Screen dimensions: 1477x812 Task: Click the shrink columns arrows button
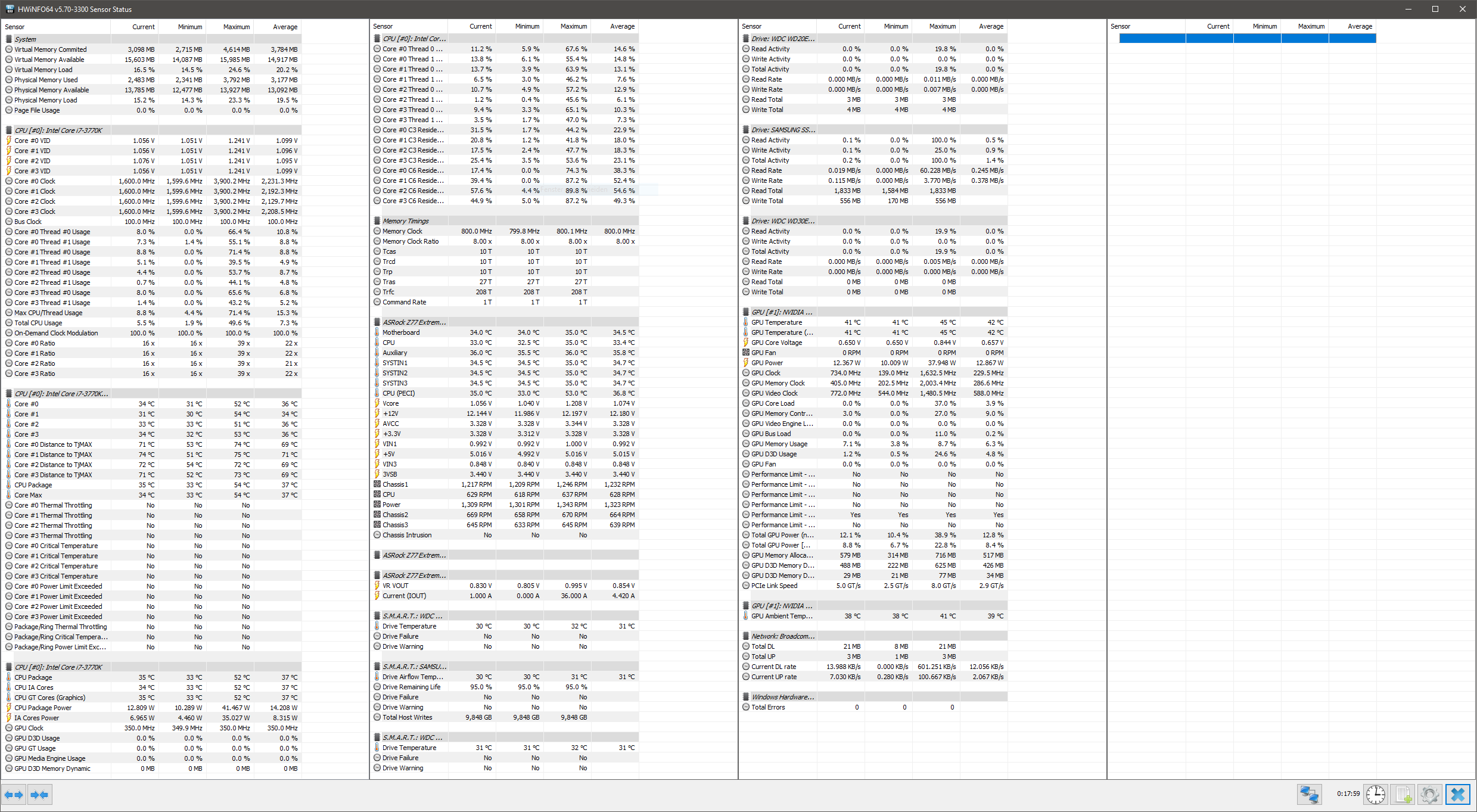click(39, 794)
